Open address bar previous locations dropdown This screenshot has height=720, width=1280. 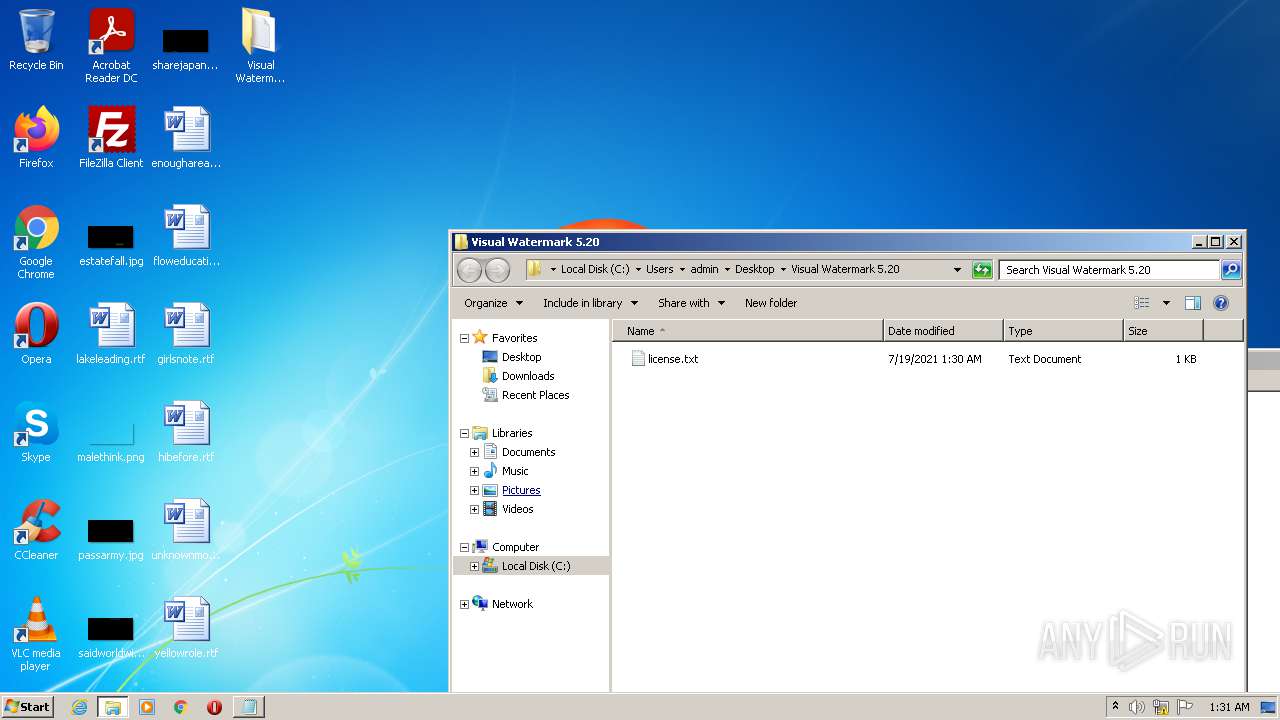[x=957, y=270]
